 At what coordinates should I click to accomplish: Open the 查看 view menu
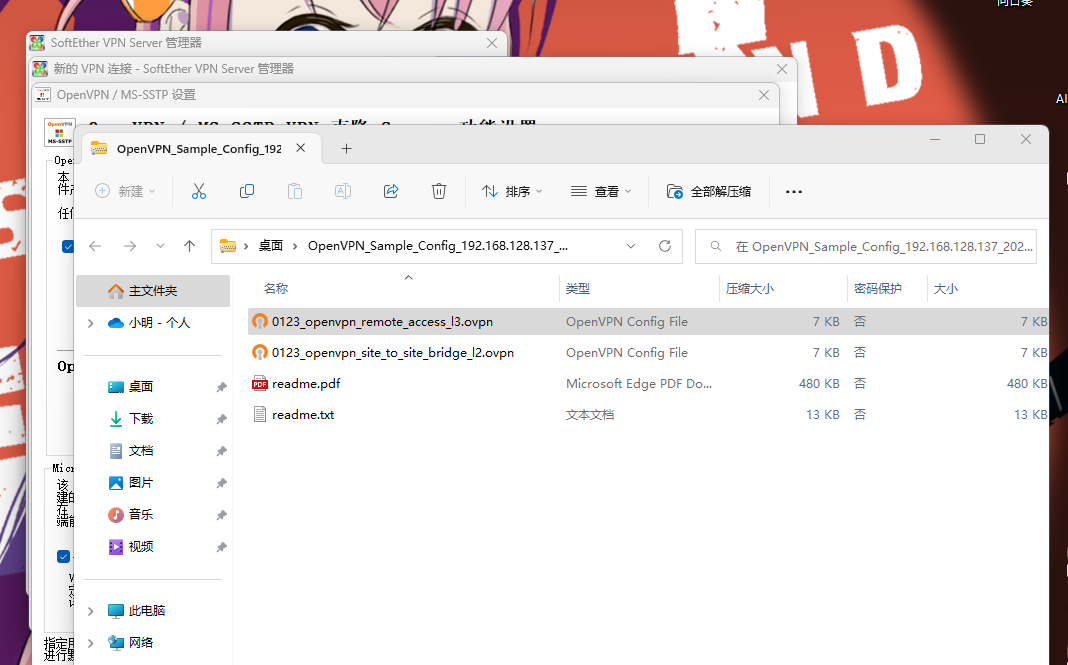[x=601, y=191]
